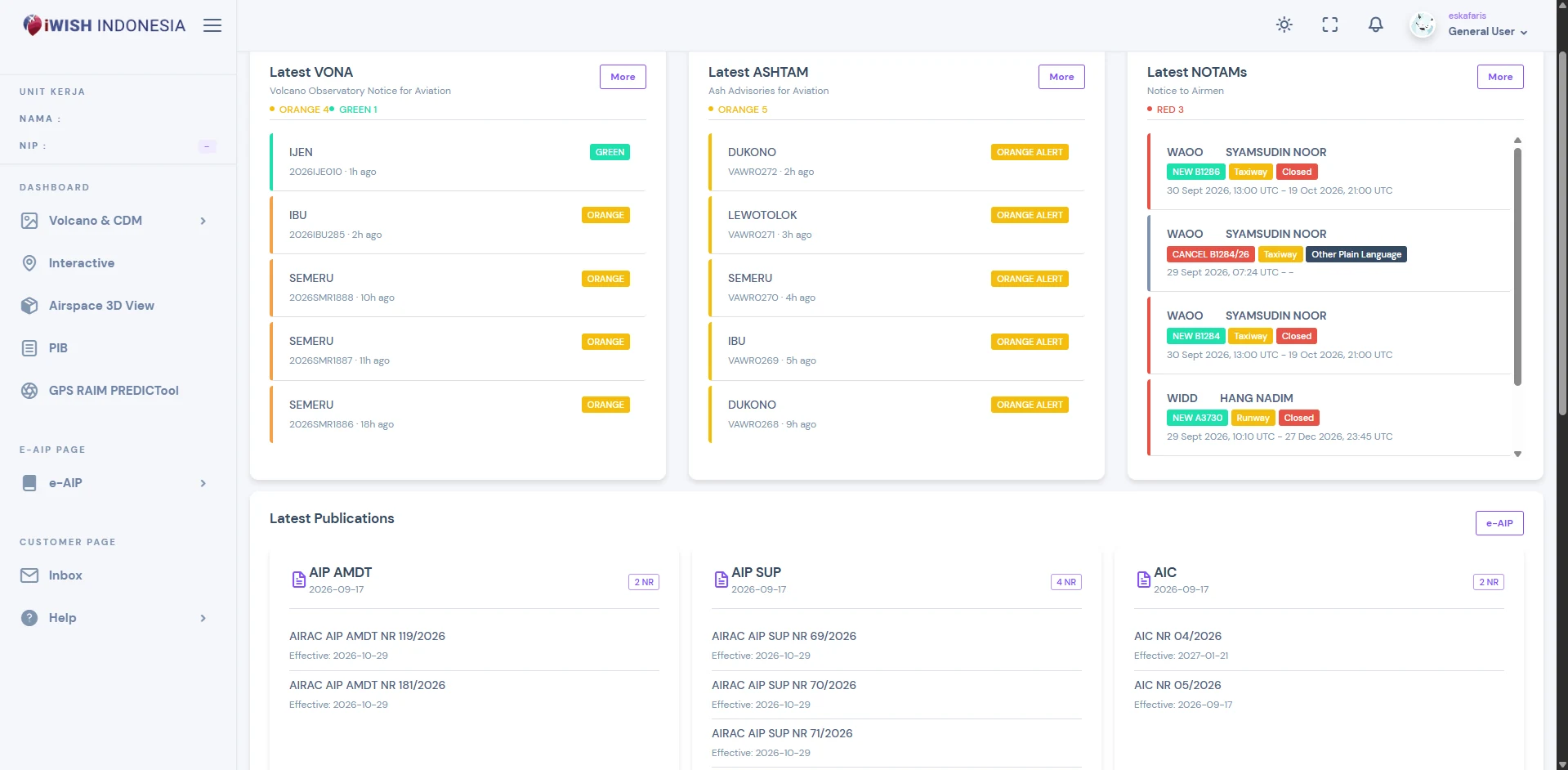This screenshot has width=1568, height=770.
Task: Click the NOTAM list scroll up arrow
Action: click(1517, 141)
